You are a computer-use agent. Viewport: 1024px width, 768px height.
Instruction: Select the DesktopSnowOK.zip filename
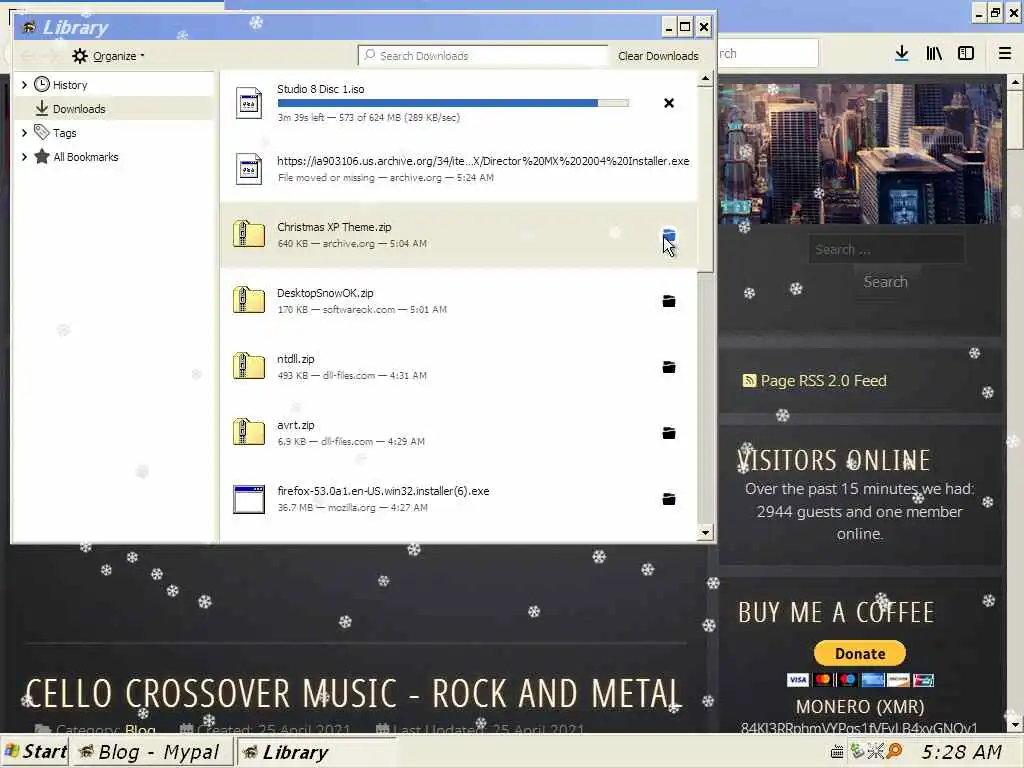coord(325,293)
